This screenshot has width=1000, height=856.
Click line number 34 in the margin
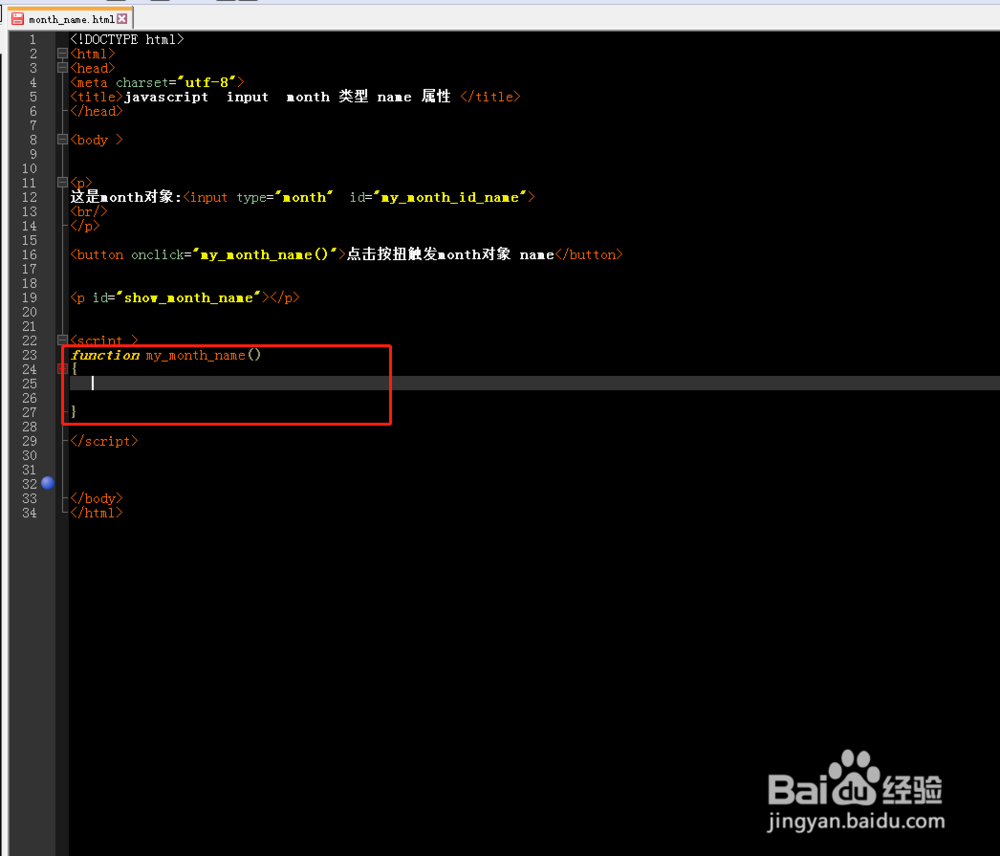29,513
